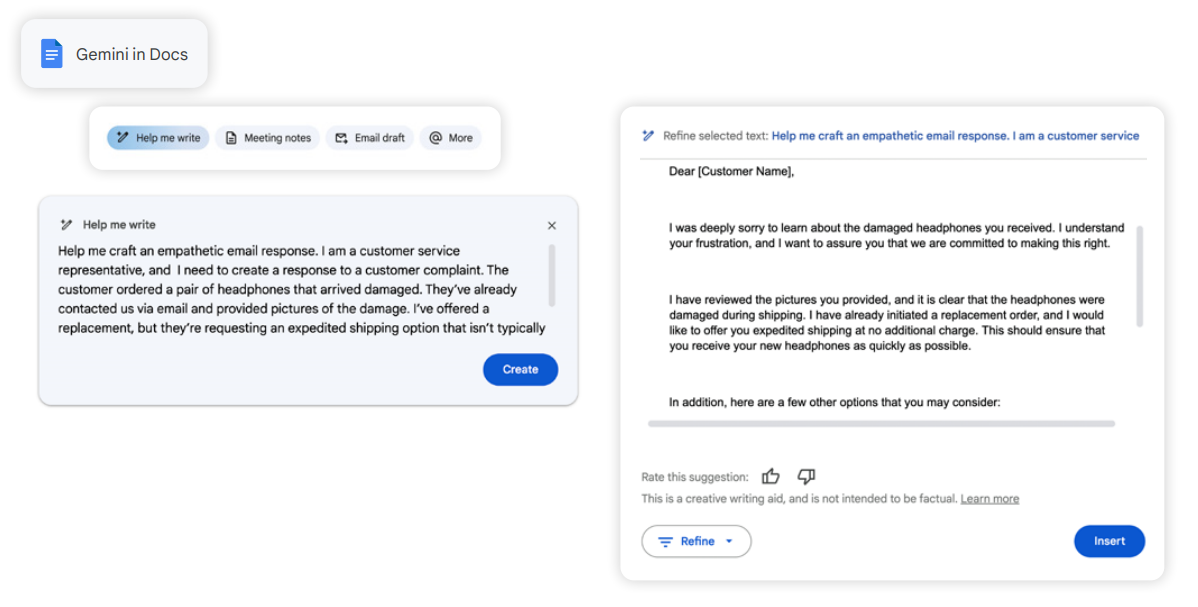Select the Meeting notes chip
1198x607 pixels.
268,138
